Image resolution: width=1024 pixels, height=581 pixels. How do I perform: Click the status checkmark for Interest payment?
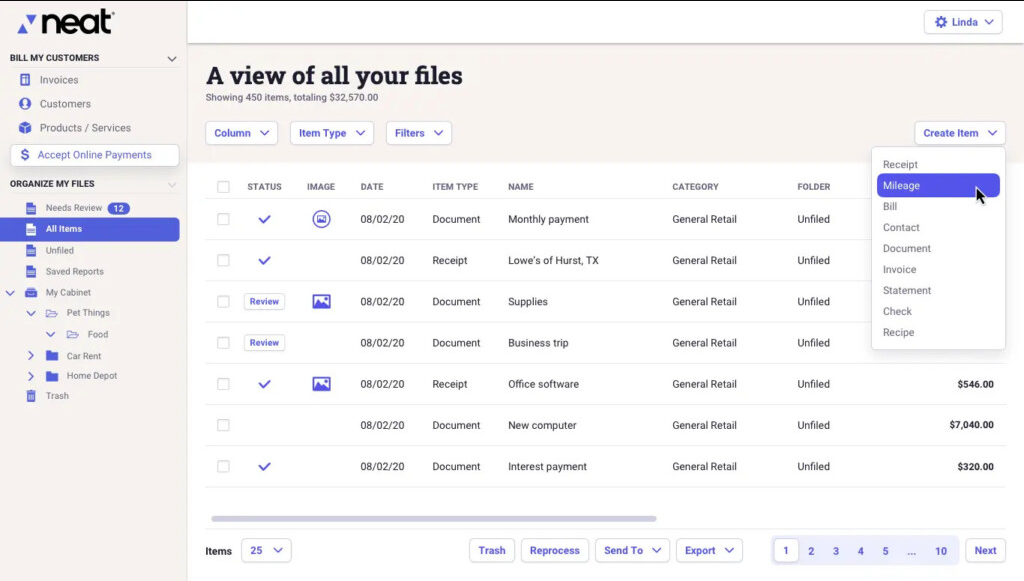click(x=264, y=467)
